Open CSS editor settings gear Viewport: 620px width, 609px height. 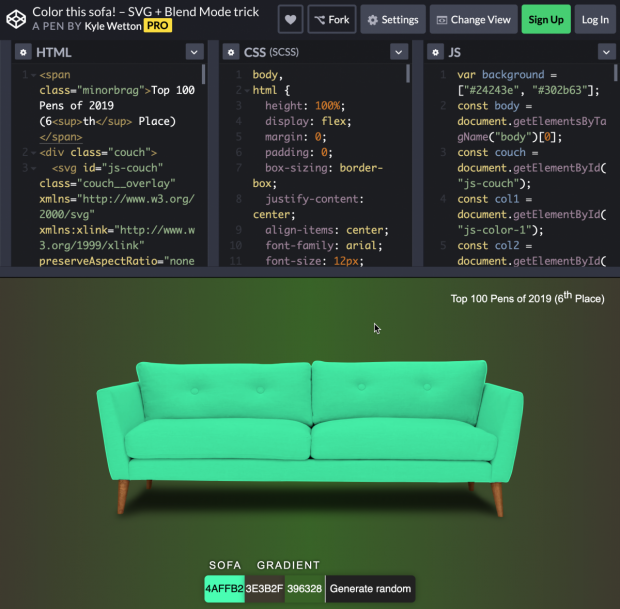[x=231, y=52]
